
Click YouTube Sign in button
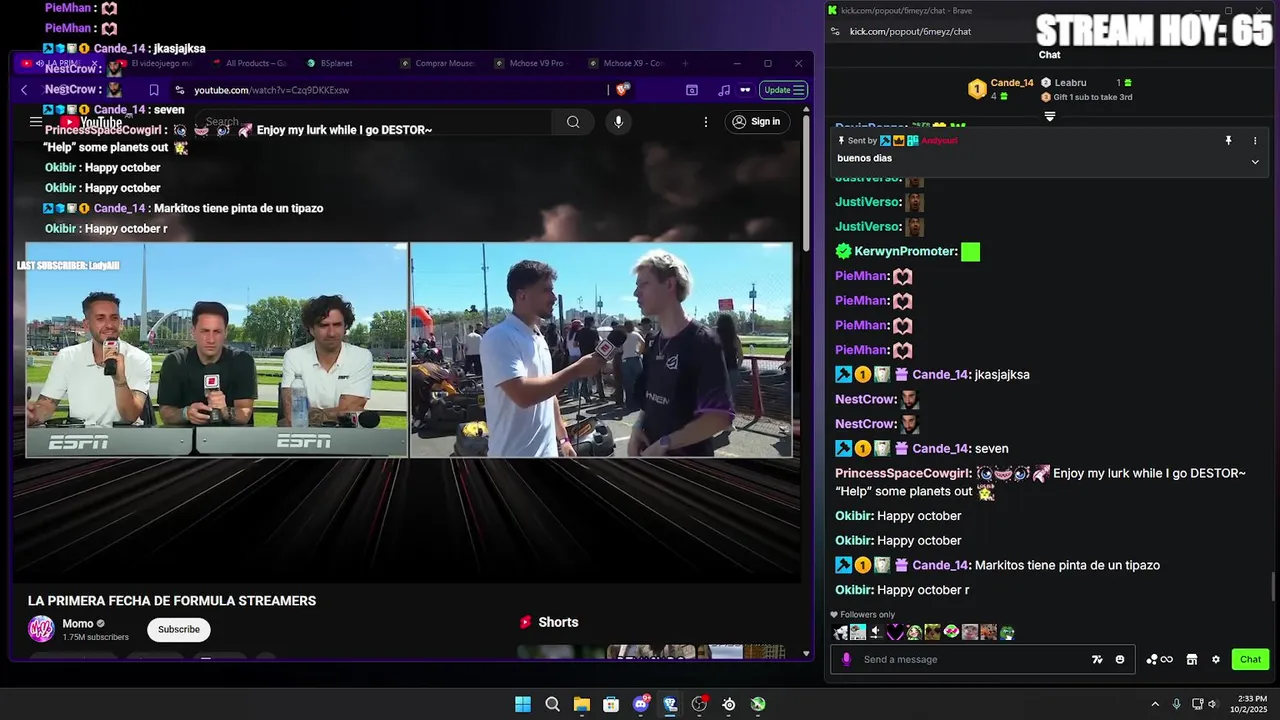coord(756,122)
